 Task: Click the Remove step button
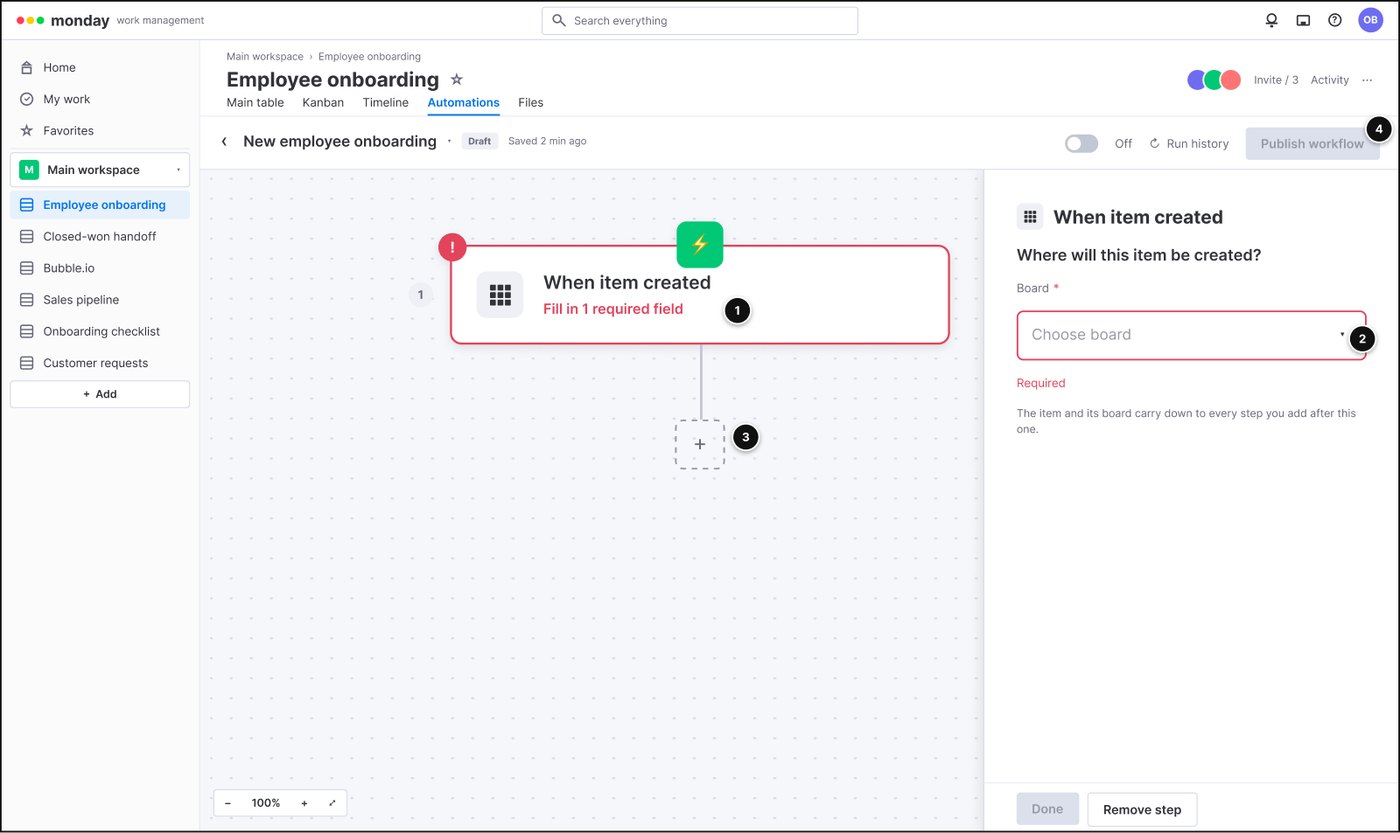click(1142, 809)
